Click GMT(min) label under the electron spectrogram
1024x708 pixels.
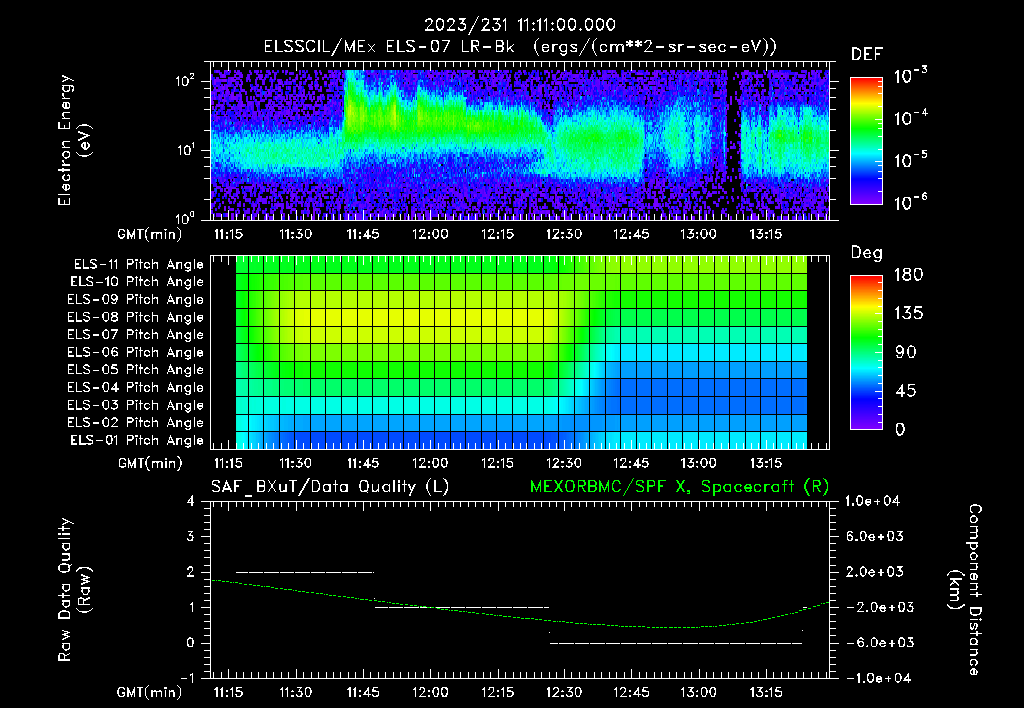click(150, 234)
